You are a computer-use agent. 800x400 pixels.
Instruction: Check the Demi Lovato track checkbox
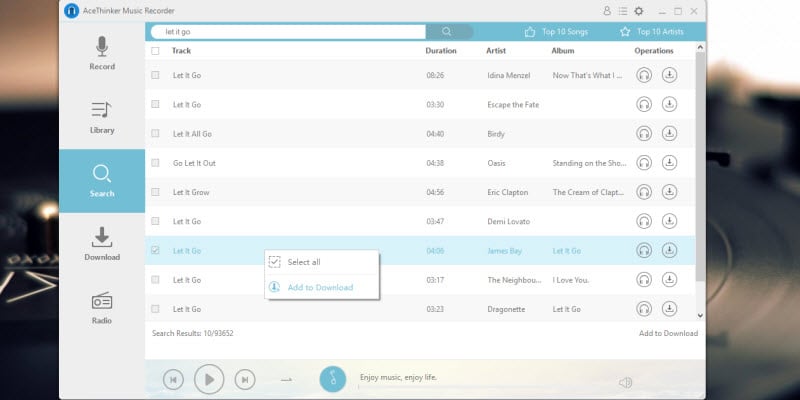155,221
